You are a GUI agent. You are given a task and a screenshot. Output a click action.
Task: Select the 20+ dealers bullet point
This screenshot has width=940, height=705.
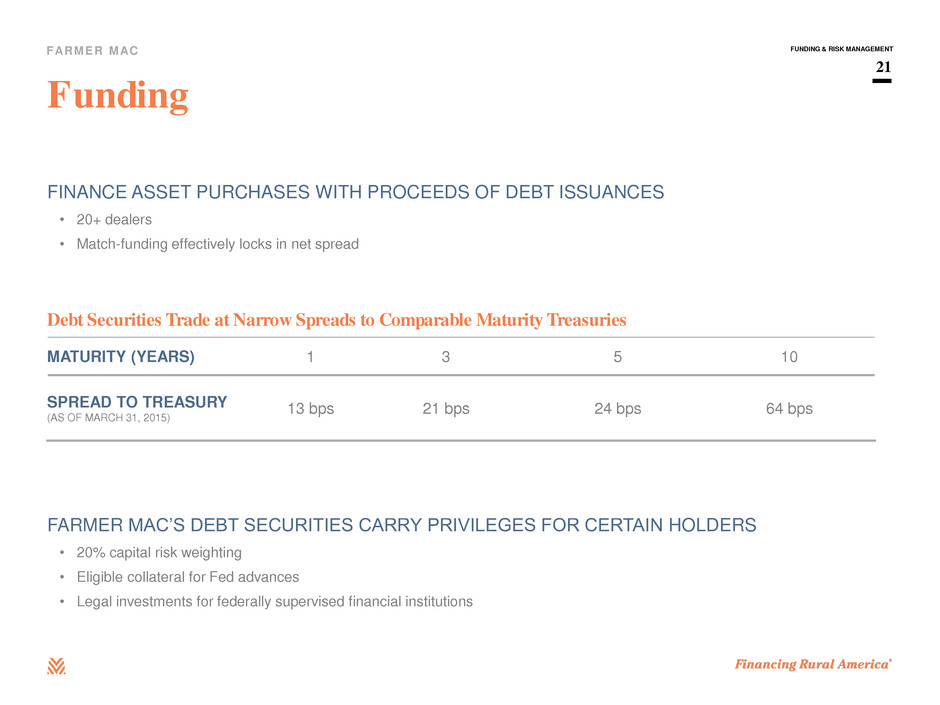[114, 219]
